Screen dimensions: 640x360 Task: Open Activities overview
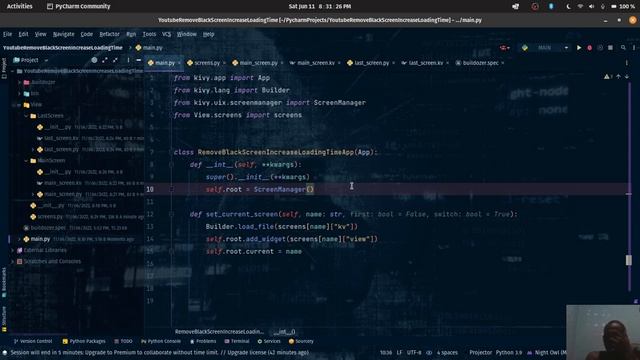tap(19, 6)
